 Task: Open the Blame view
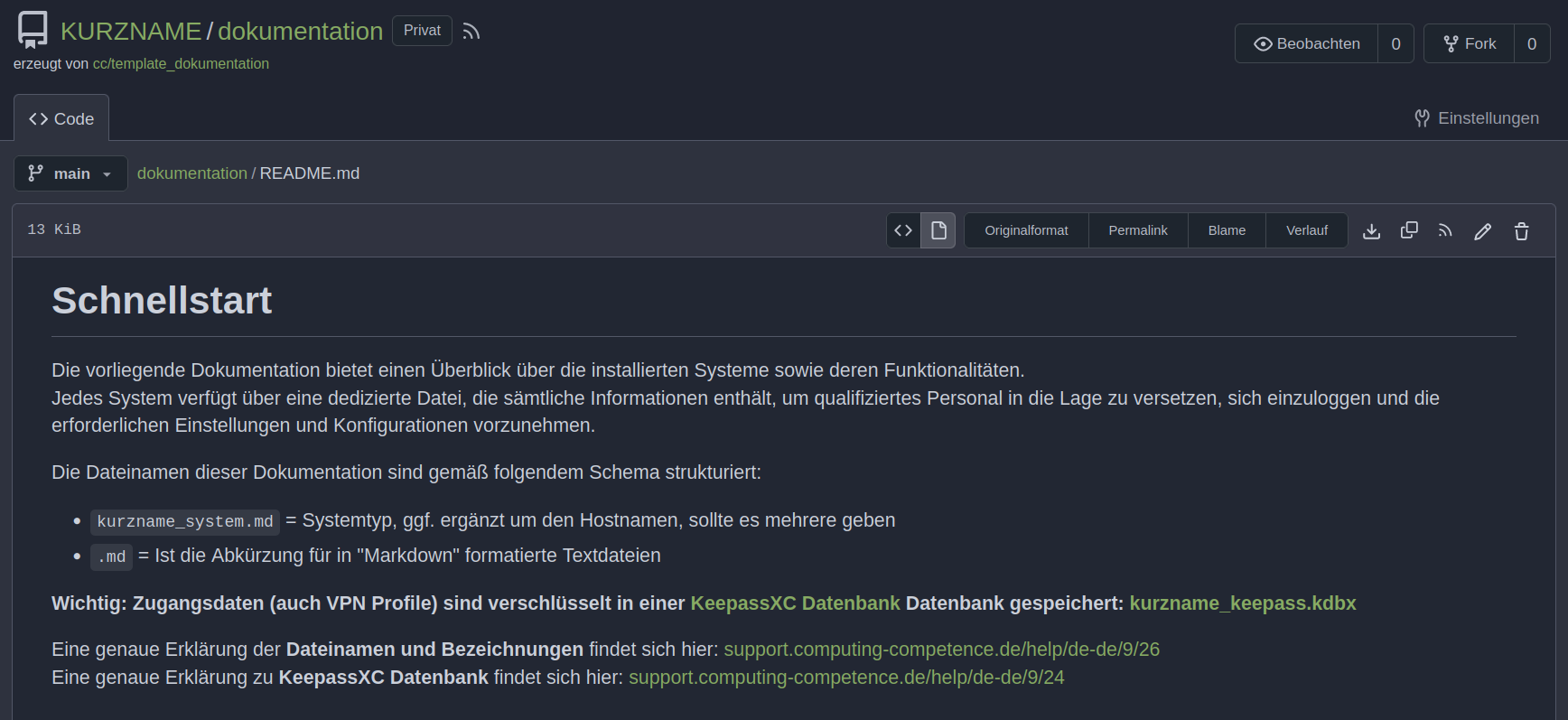click(1227, 230)
